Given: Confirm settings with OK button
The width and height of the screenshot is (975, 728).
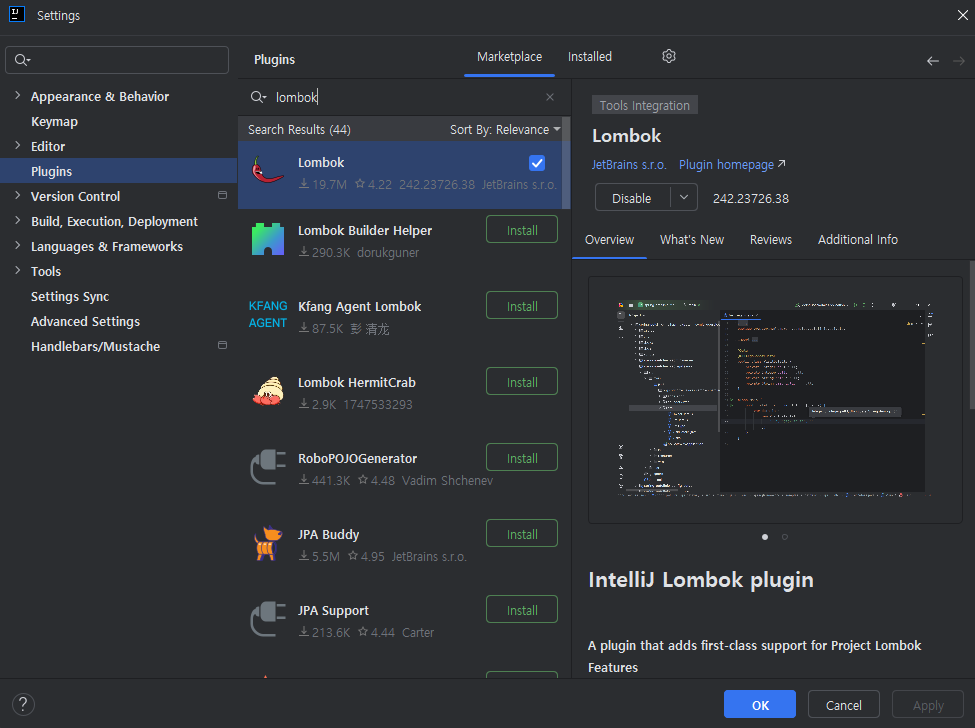Looking at the screenshot, I should [x=760, y=704].
